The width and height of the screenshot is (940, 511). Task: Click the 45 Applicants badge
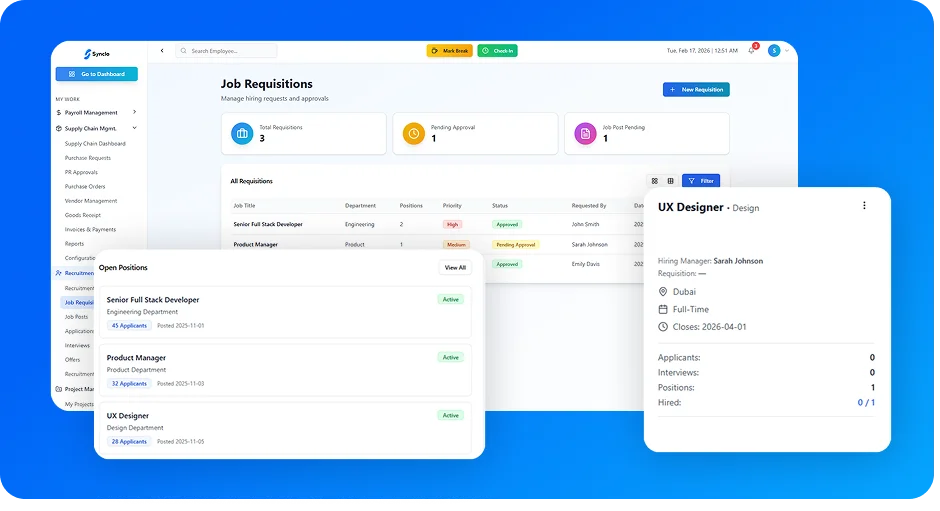(129, 325)
